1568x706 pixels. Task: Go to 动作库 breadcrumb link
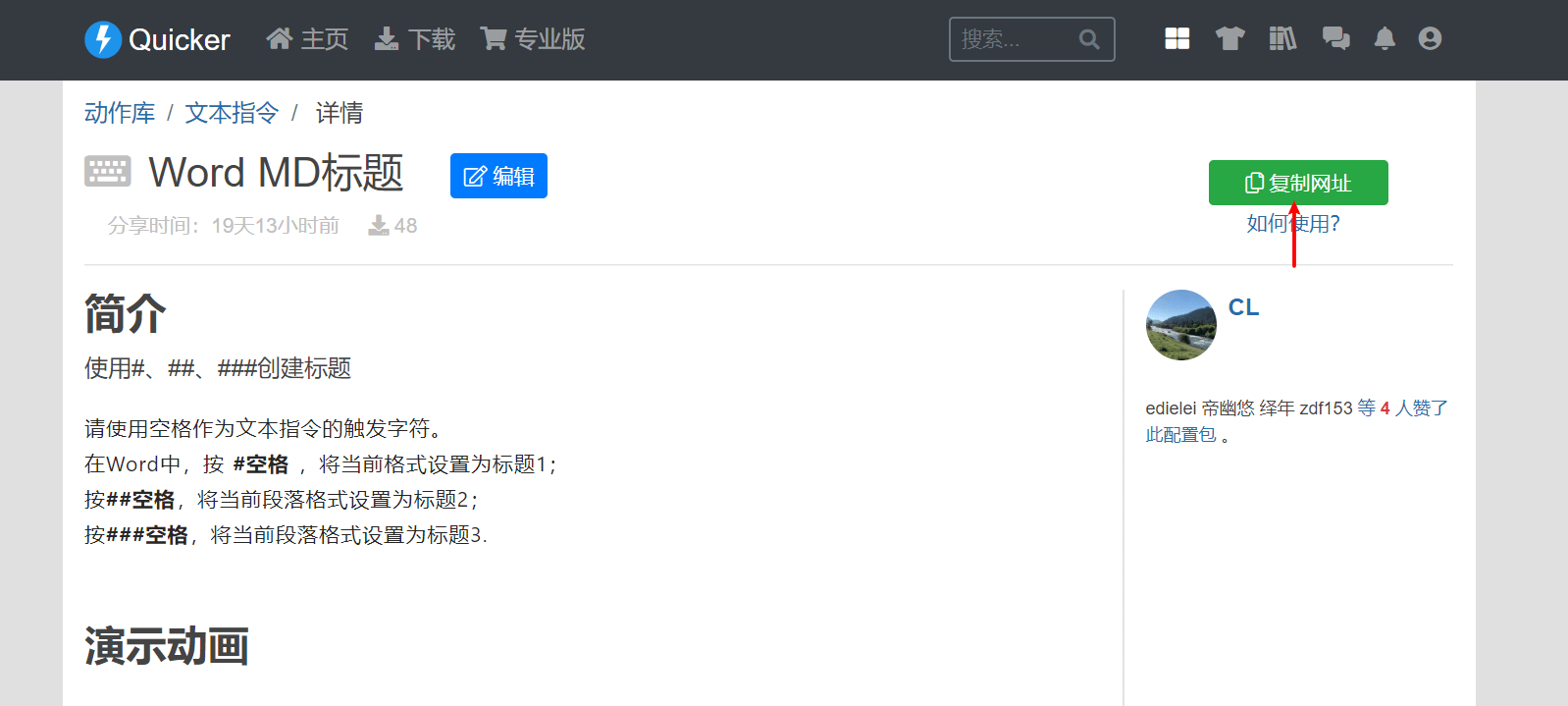(x=120, y=113)
